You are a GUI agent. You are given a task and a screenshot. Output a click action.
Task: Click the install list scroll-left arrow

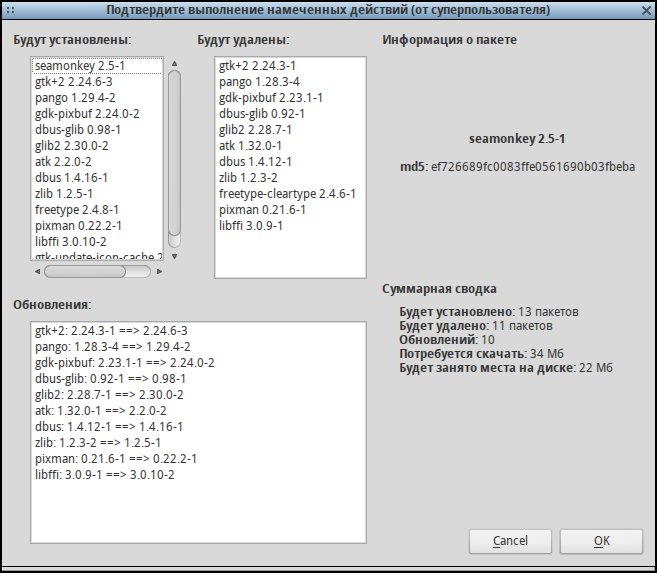click(x=37, y=271)
